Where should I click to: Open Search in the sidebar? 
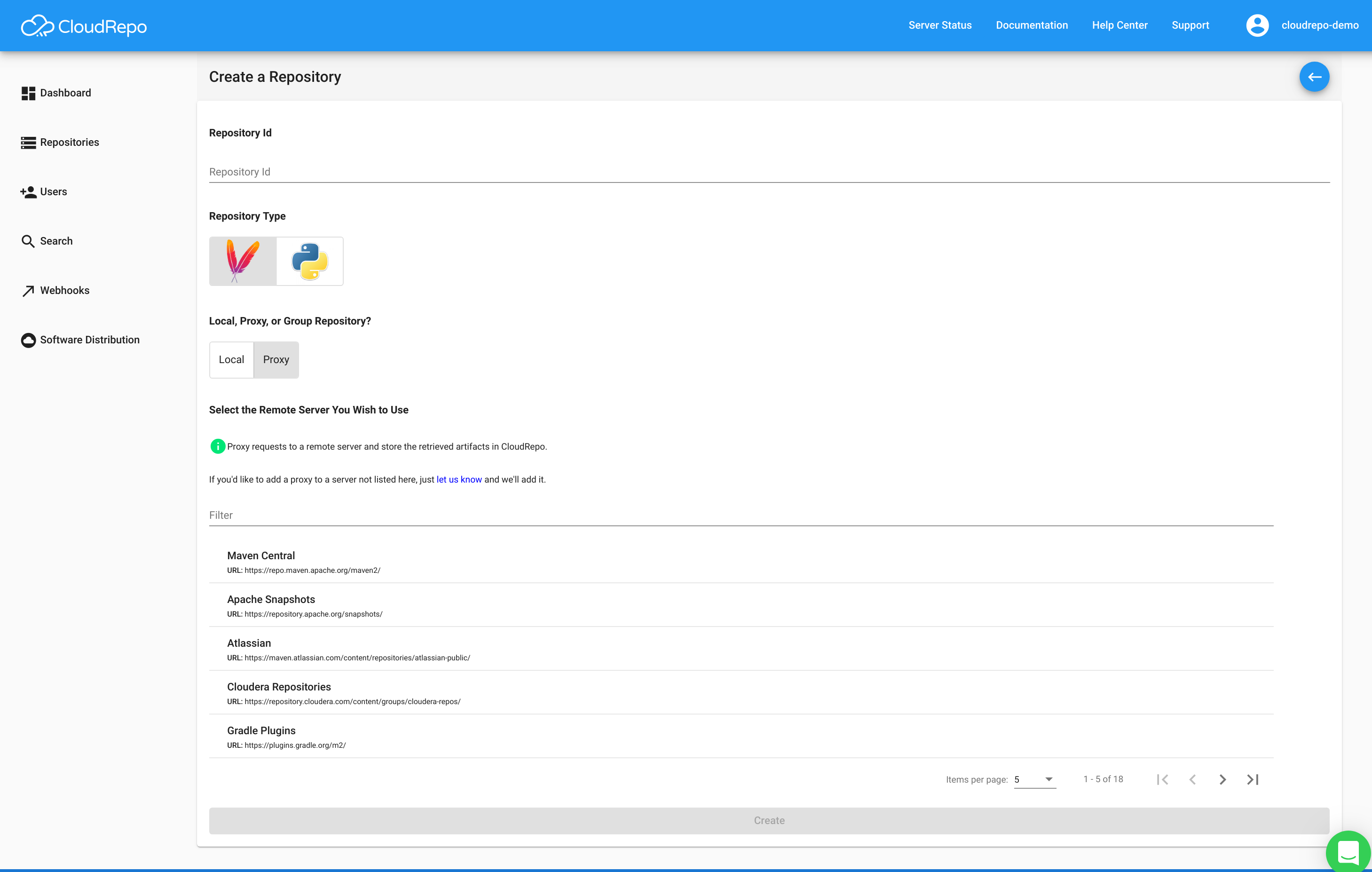tap(47, 241)
